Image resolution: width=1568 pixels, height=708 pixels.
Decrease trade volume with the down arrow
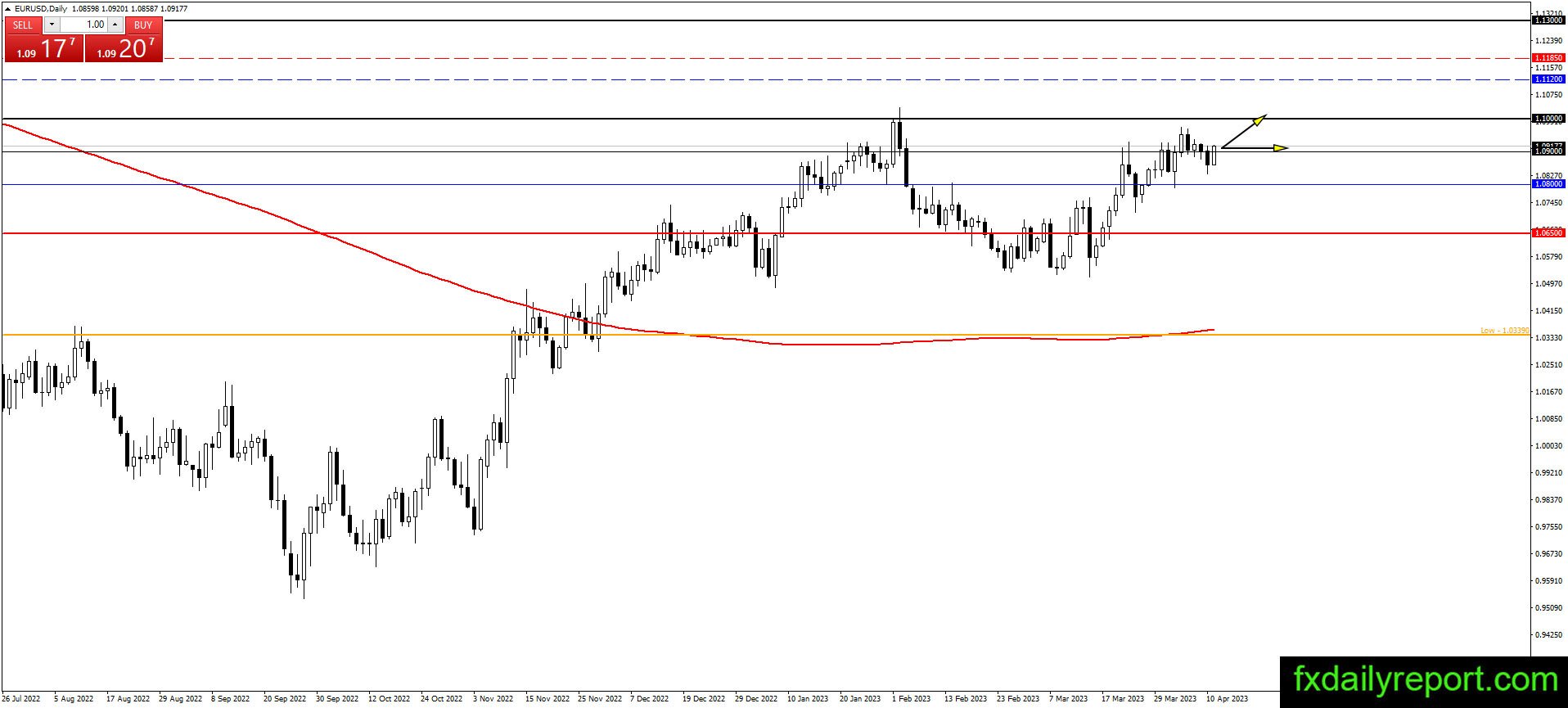[51, 25]
